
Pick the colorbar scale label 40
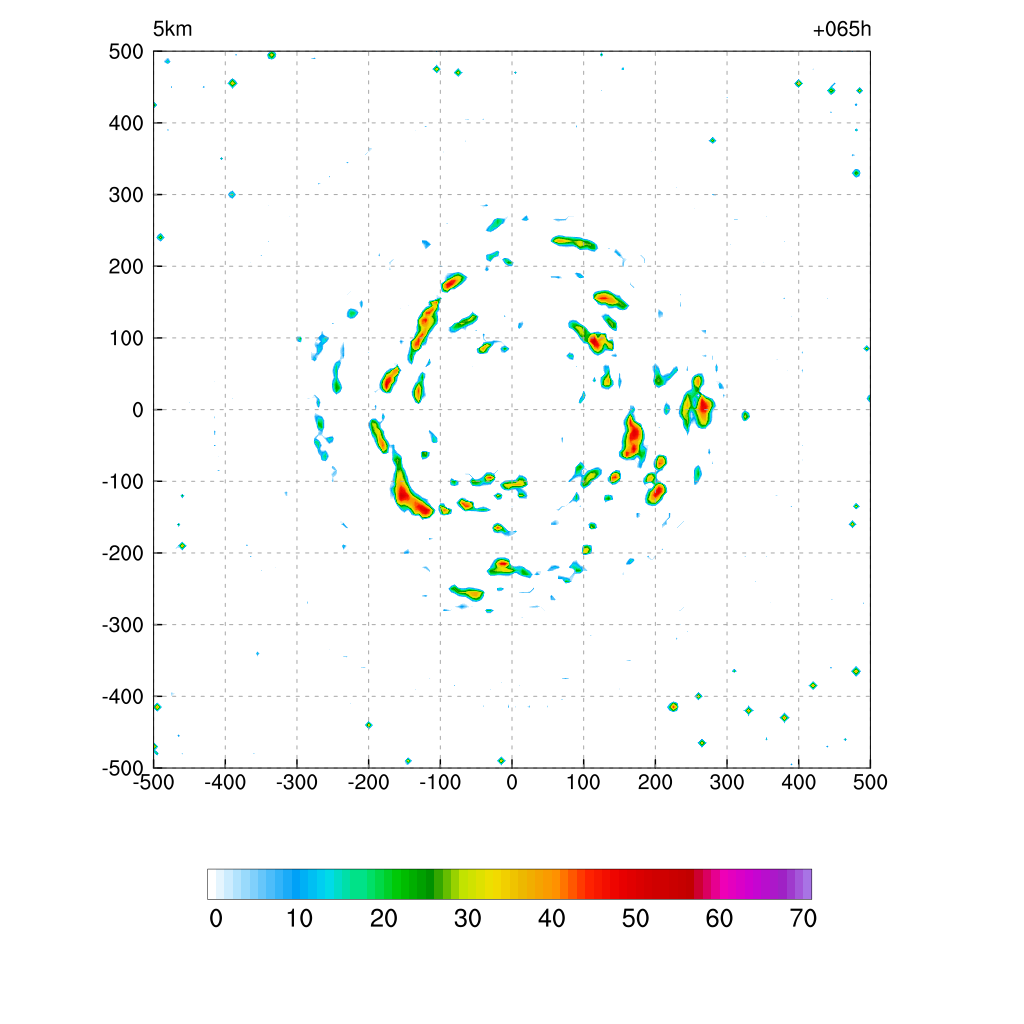tap(552, 919)
